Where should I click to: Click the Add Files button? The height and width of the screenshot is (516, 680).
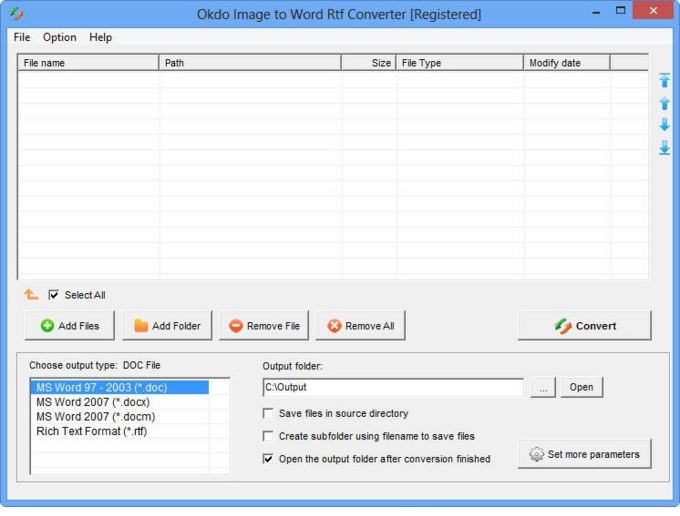70,326
